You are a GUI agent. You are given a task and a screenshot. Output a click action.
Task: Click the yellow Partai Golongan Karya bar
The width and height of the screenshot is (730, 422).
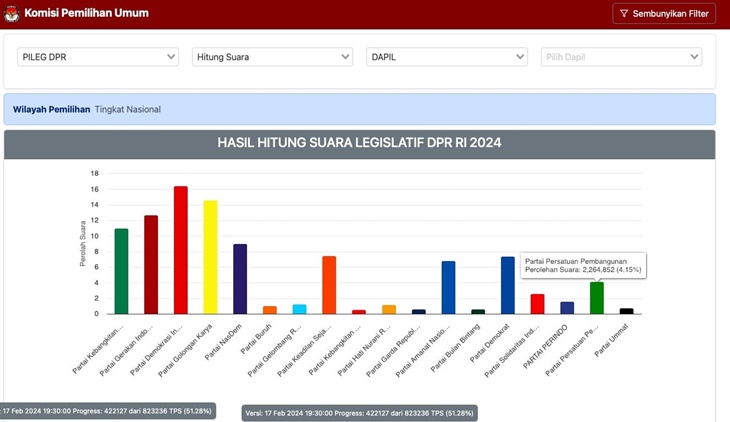point(210,257)
